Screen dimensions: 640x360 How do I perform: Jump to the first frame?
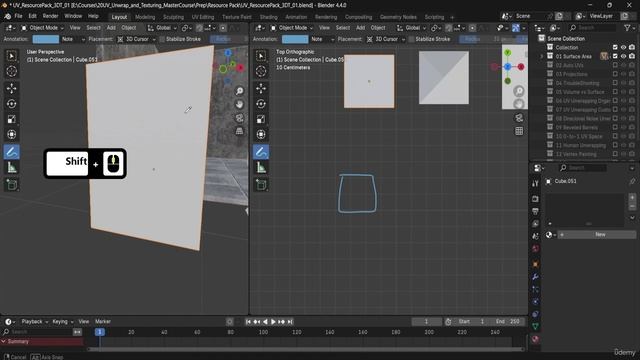tap(248, 322)
